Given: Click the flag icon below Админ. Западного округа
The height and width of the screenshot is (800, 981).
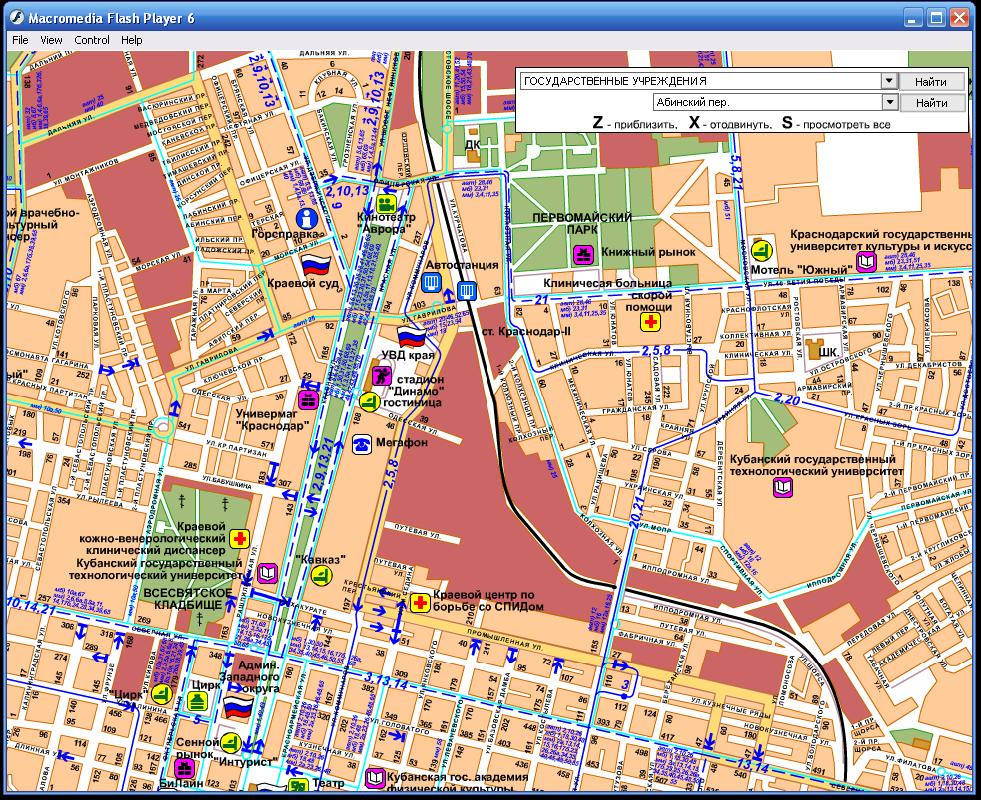Looking at the screenshot, I should 238,709.
